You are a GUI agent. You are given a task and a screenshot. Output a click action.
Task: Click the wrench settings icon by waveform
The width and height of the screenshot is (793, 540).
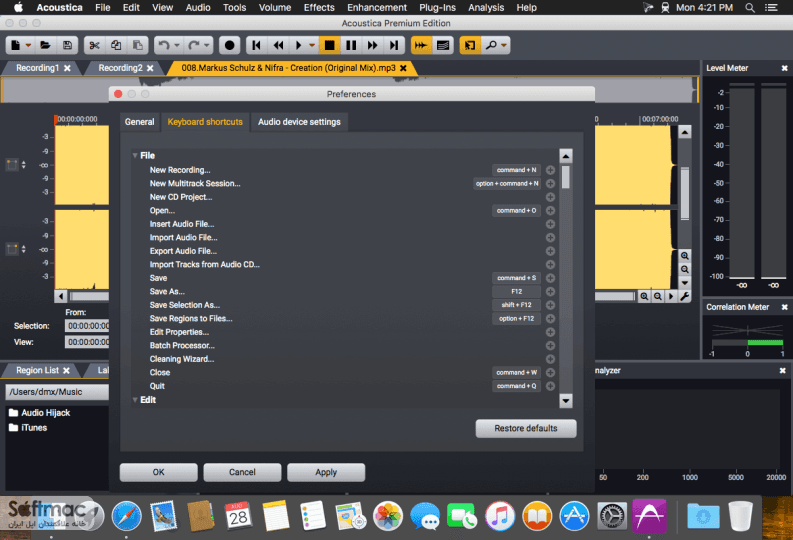tap(685, 296)
